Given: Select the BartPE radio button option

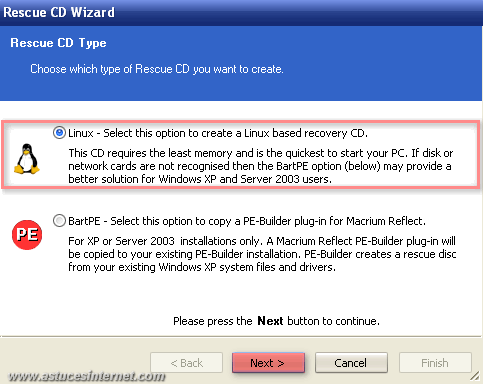Looking at the screenshot, I should [59, 221].
